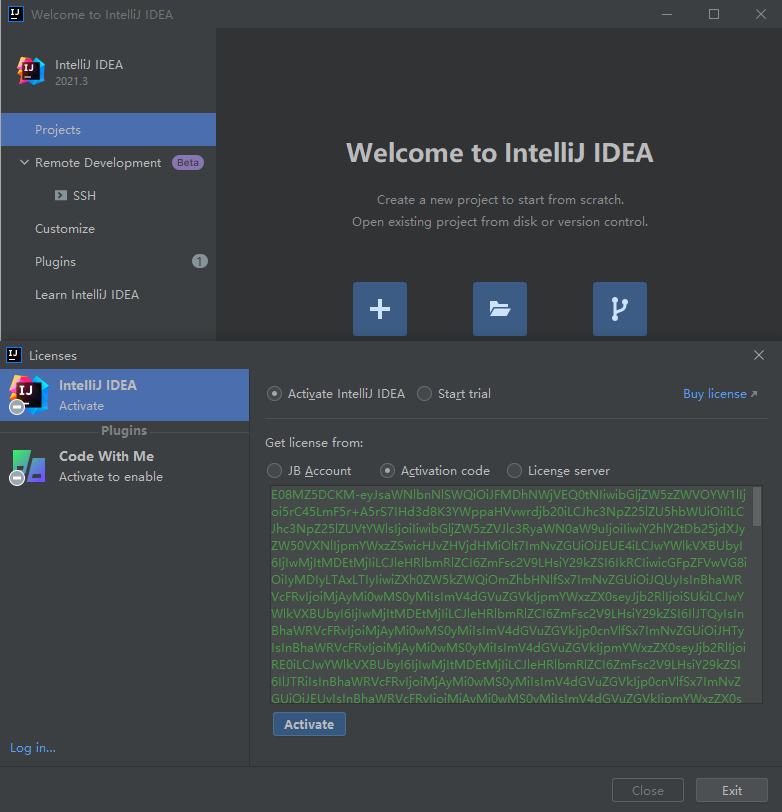Click the Log in... link

click(33, 748)
